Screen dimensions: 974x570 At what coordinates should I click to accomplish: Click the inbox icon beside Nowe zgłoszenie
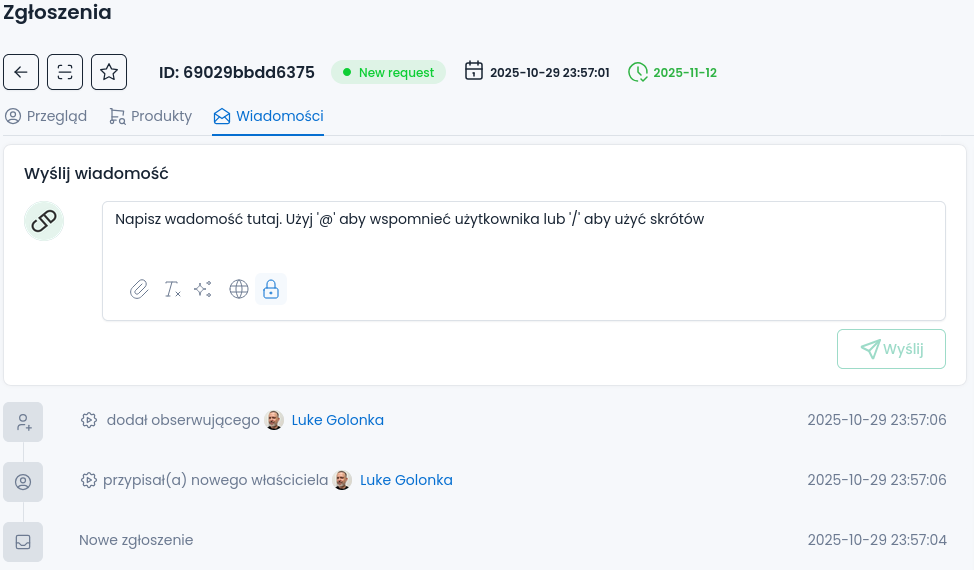(x=23, y=542)
